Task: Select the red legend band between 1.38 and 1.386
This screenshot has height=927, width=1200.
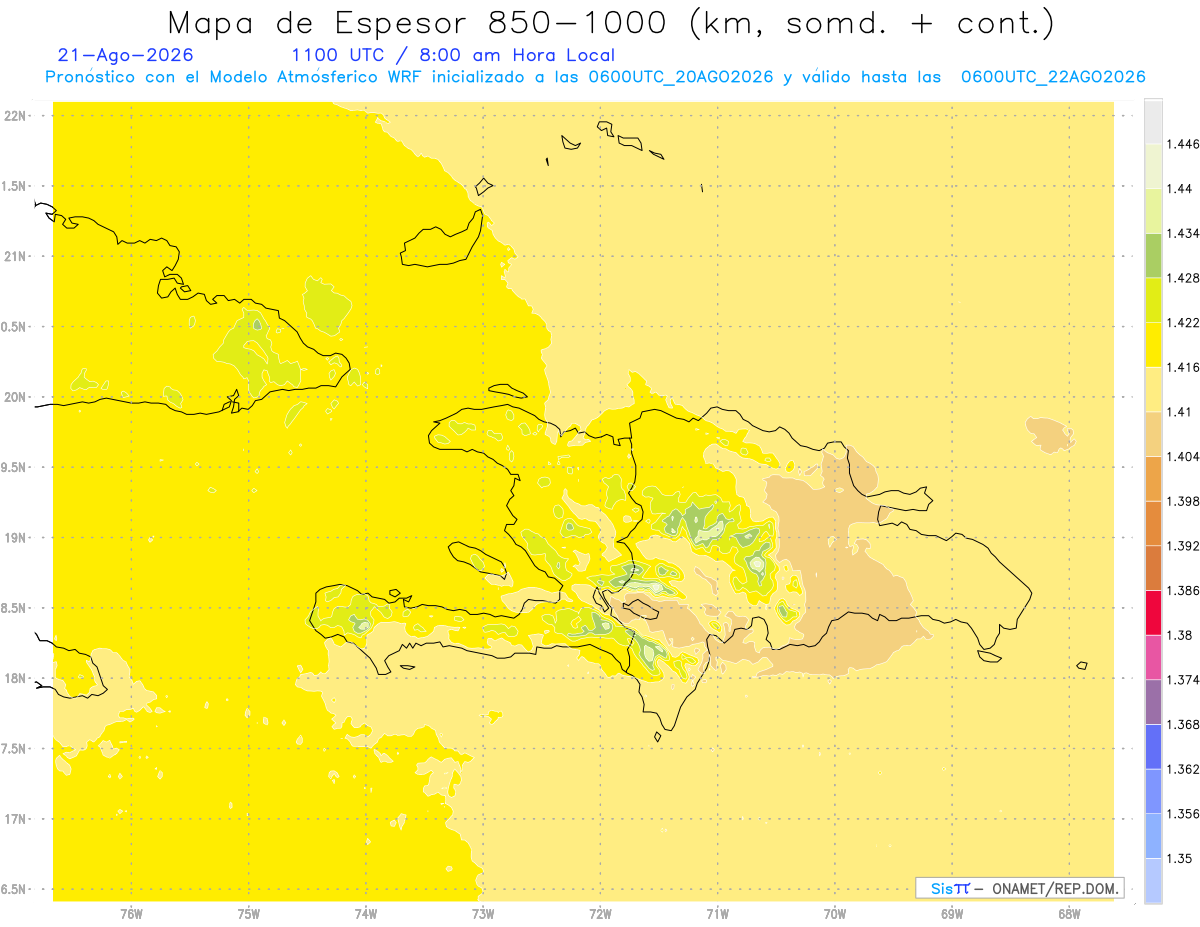Action: 1153,613
